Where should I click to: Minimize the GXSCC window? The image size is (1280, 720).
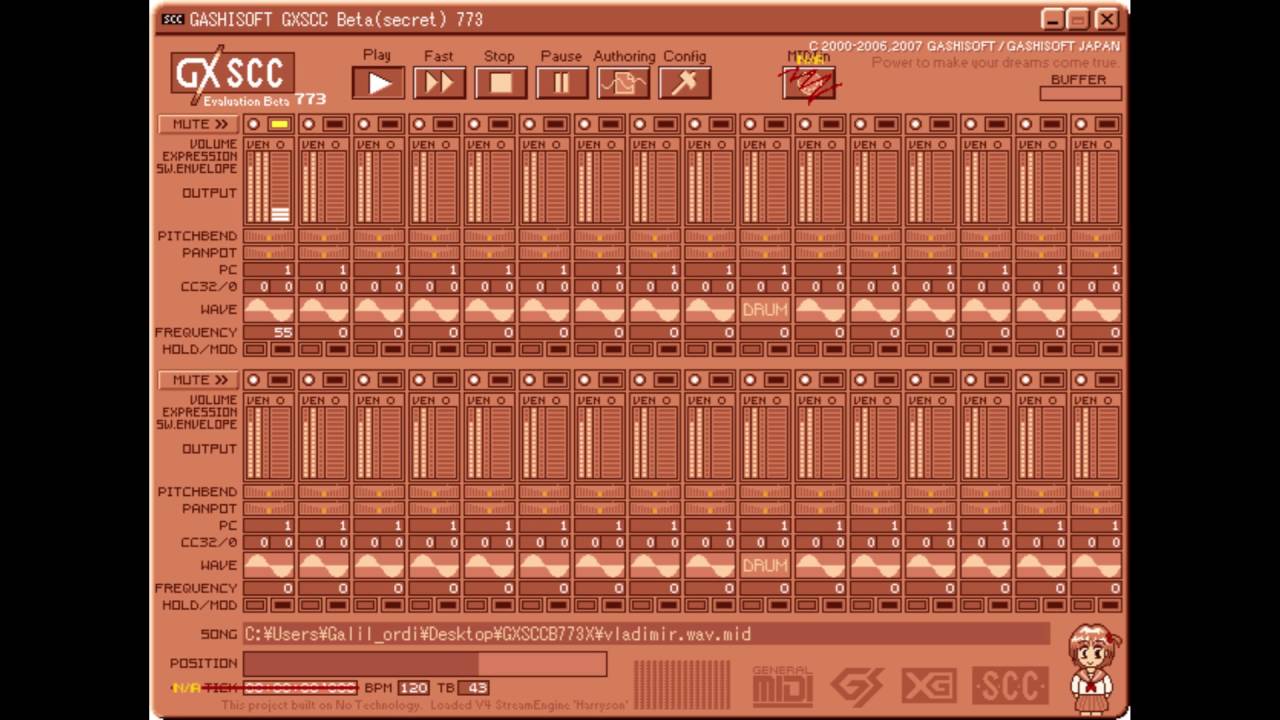(x=1052, y=19)
